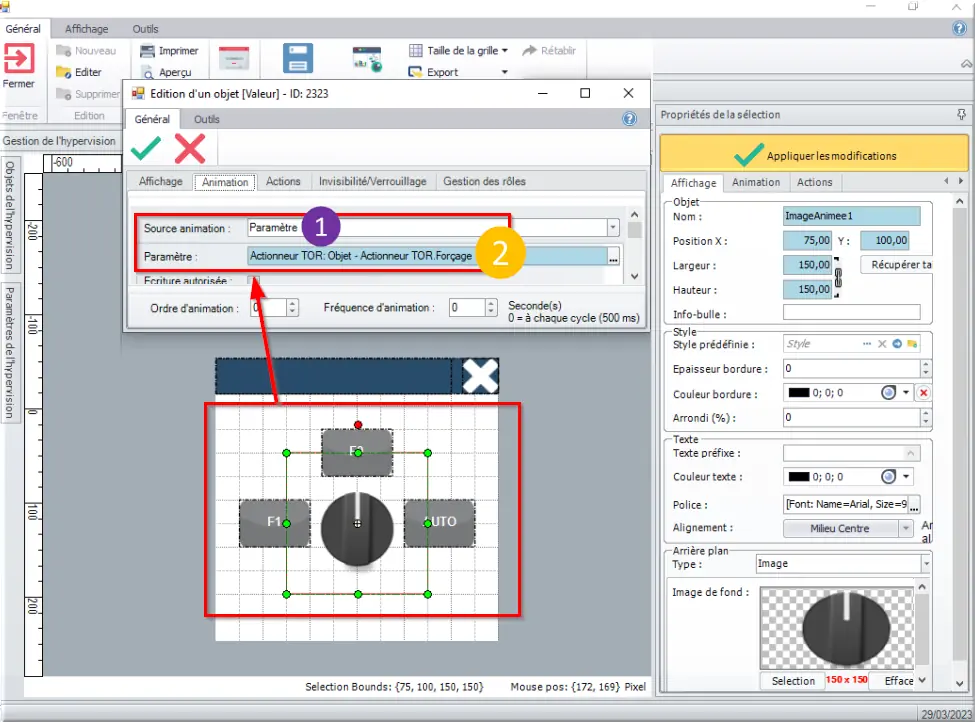
Task: Open the Objets de l'hypervision side panel
Action: (x=10, y=215)
